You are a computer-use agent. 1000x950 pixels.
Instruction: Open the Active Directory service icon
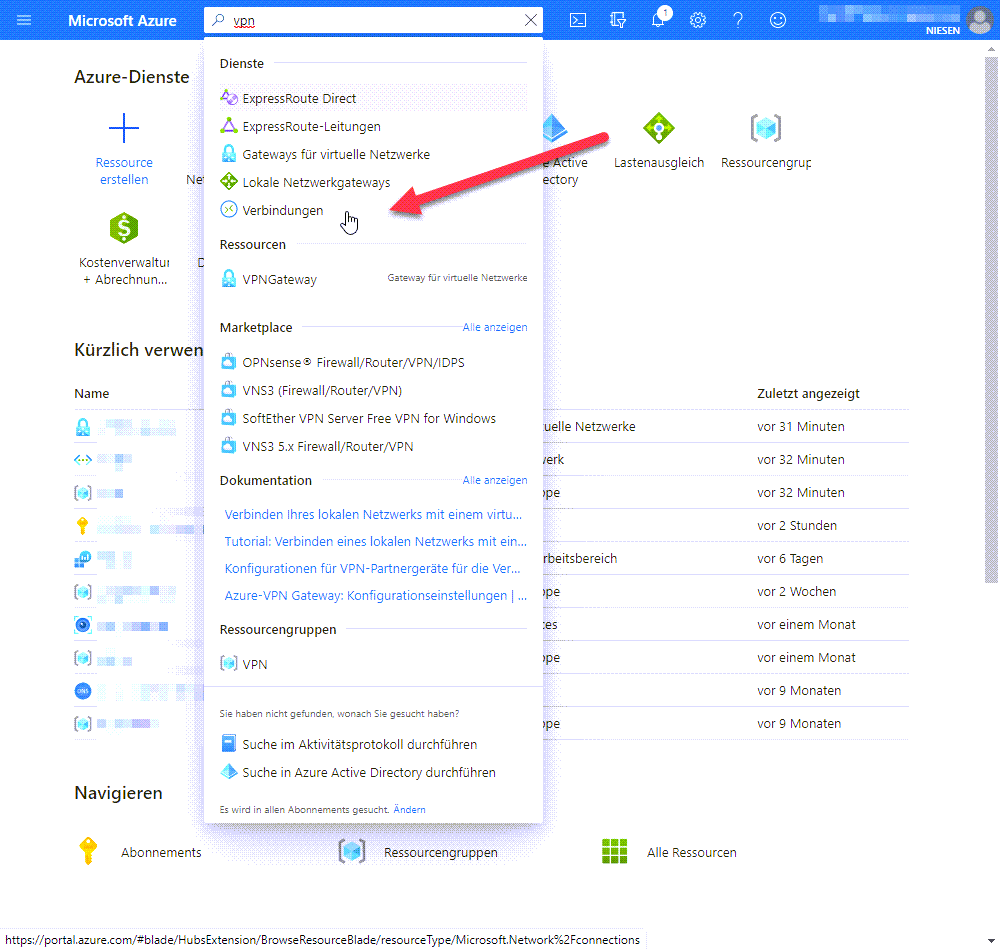tap(555, 128)
